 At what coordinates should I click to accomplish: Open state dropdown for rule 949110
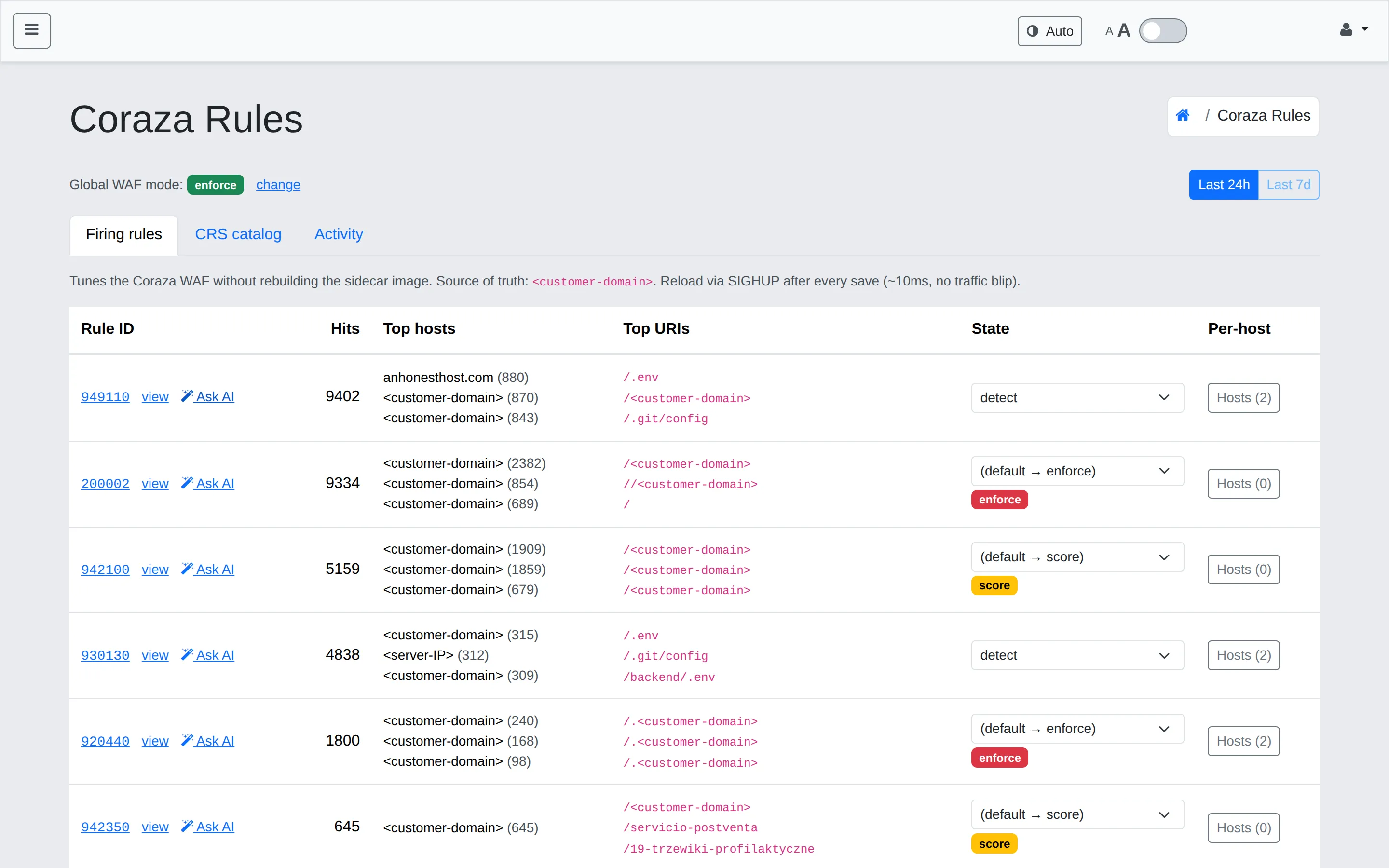point(1077,398)
